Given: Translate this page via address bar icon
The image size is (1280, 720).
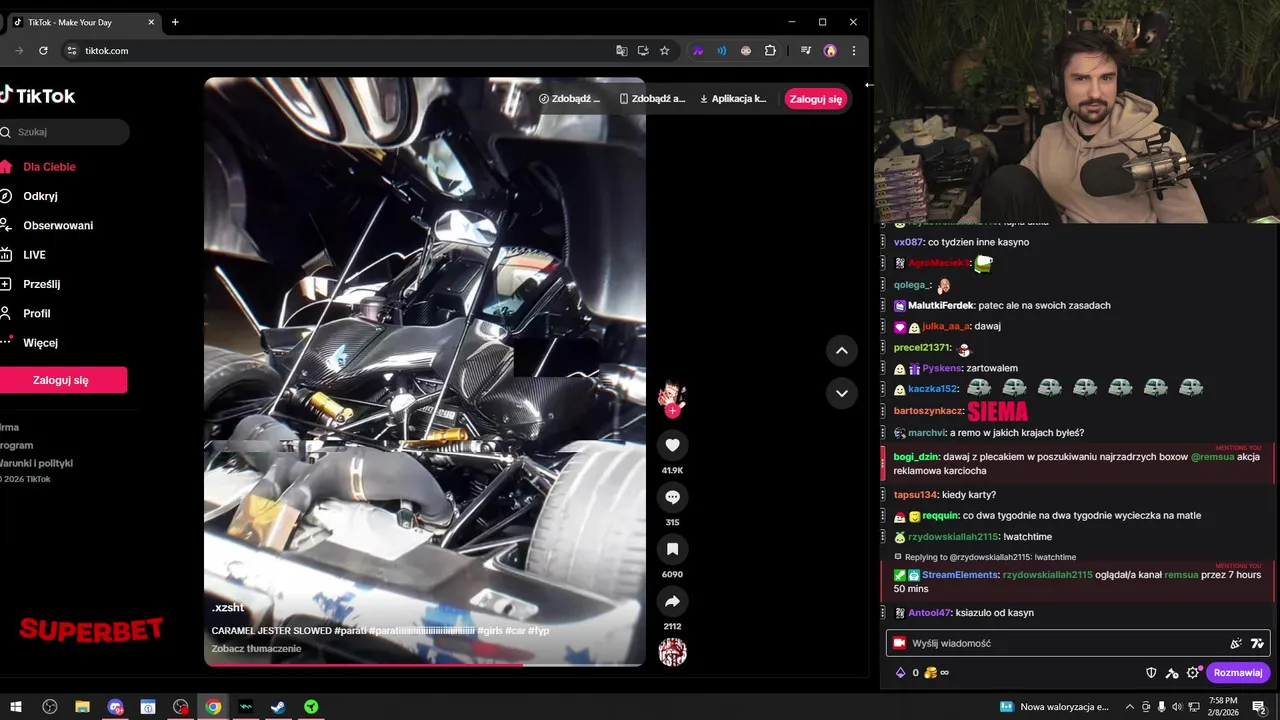Looking at the screenshot, I should 622,50.
